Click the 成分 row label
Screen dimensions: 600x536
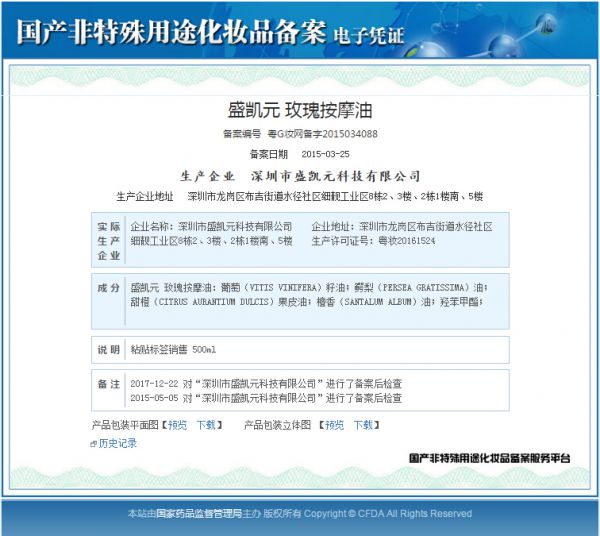tap(108, 288)
